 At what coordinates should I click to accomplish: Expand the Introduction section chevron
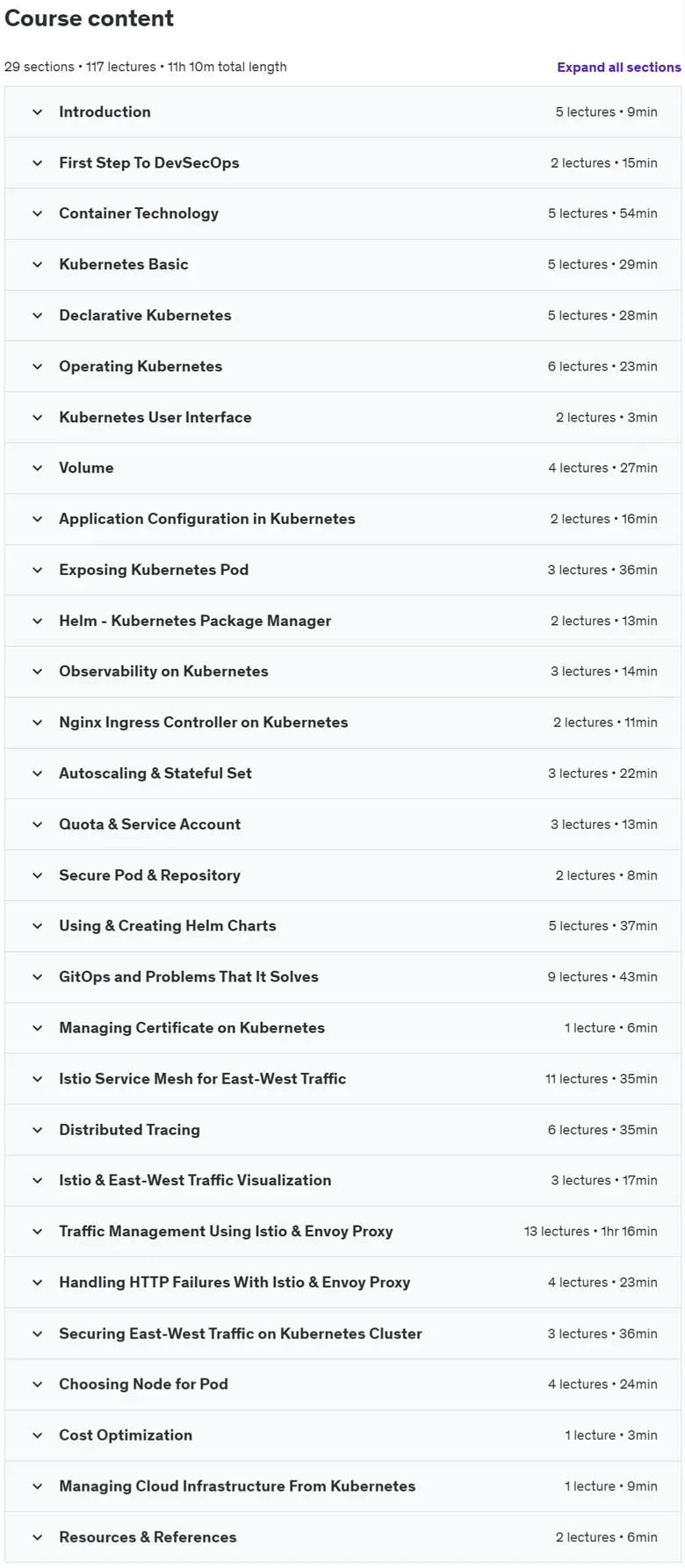pyautogui.click(x=37, y=111)
